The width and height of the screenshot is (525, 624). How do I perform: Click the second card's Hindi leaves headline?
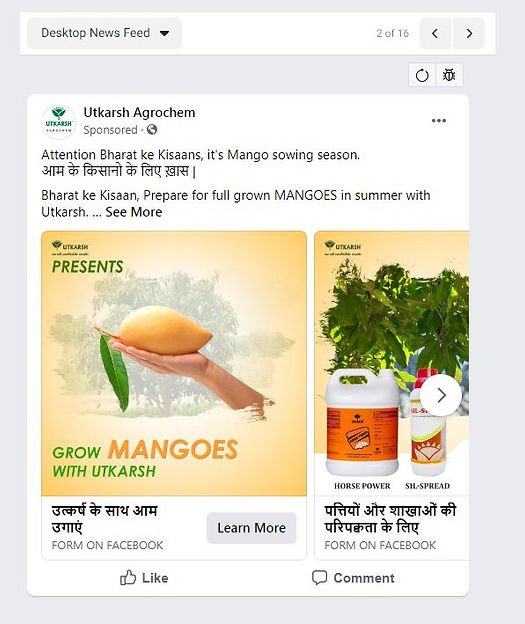click(390, 519)
